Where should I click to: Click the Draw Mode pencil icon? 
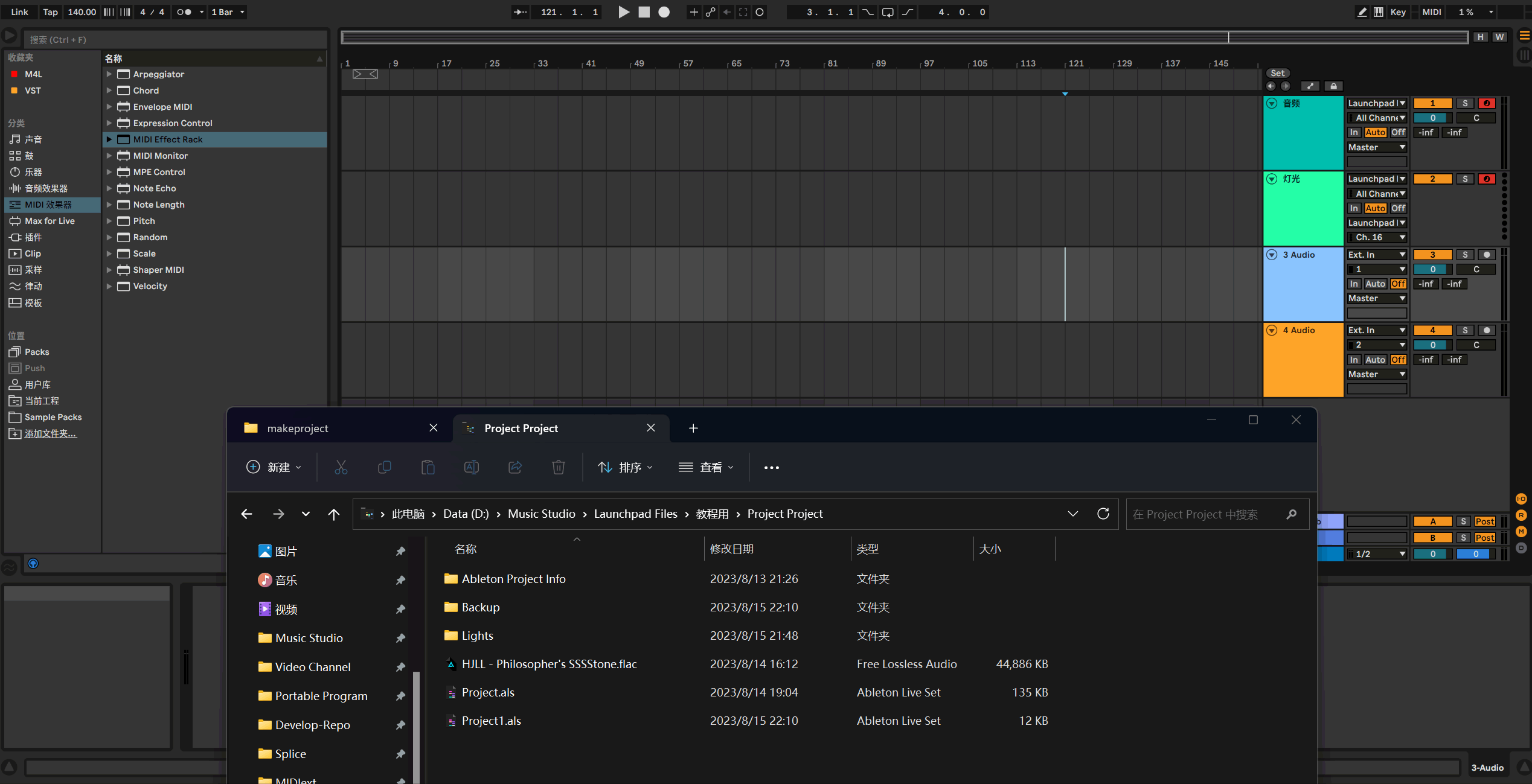(x=1362, y=12)
